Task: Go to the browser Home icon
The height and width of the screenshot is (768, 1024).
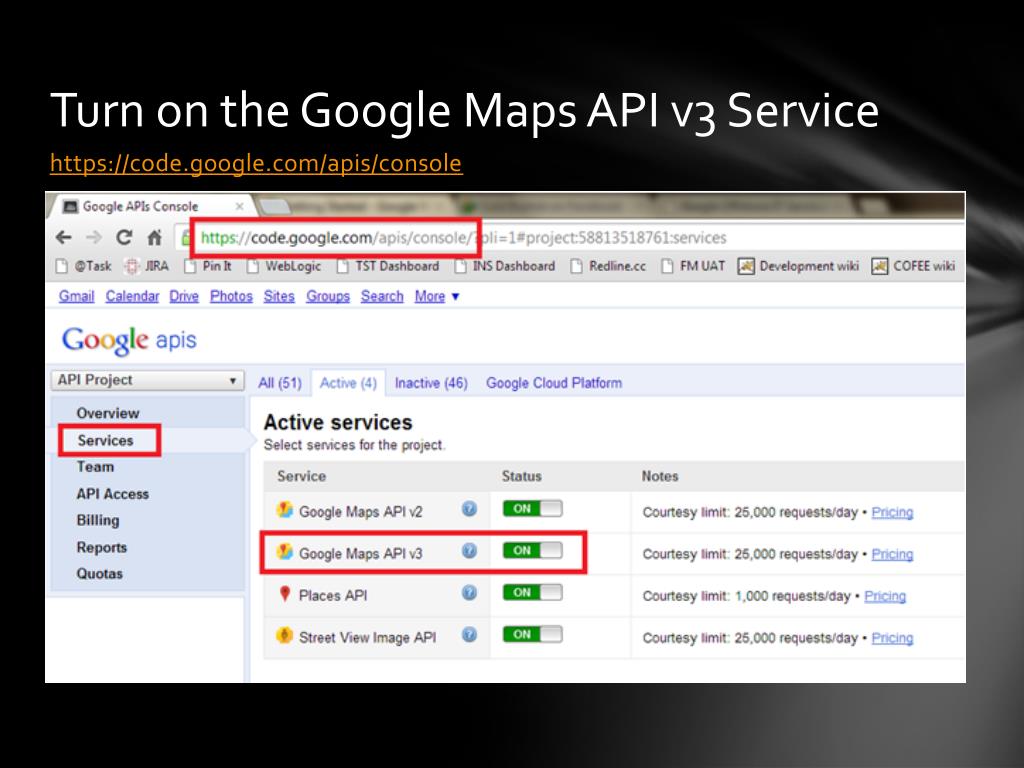Action: (x=154, y=238)
